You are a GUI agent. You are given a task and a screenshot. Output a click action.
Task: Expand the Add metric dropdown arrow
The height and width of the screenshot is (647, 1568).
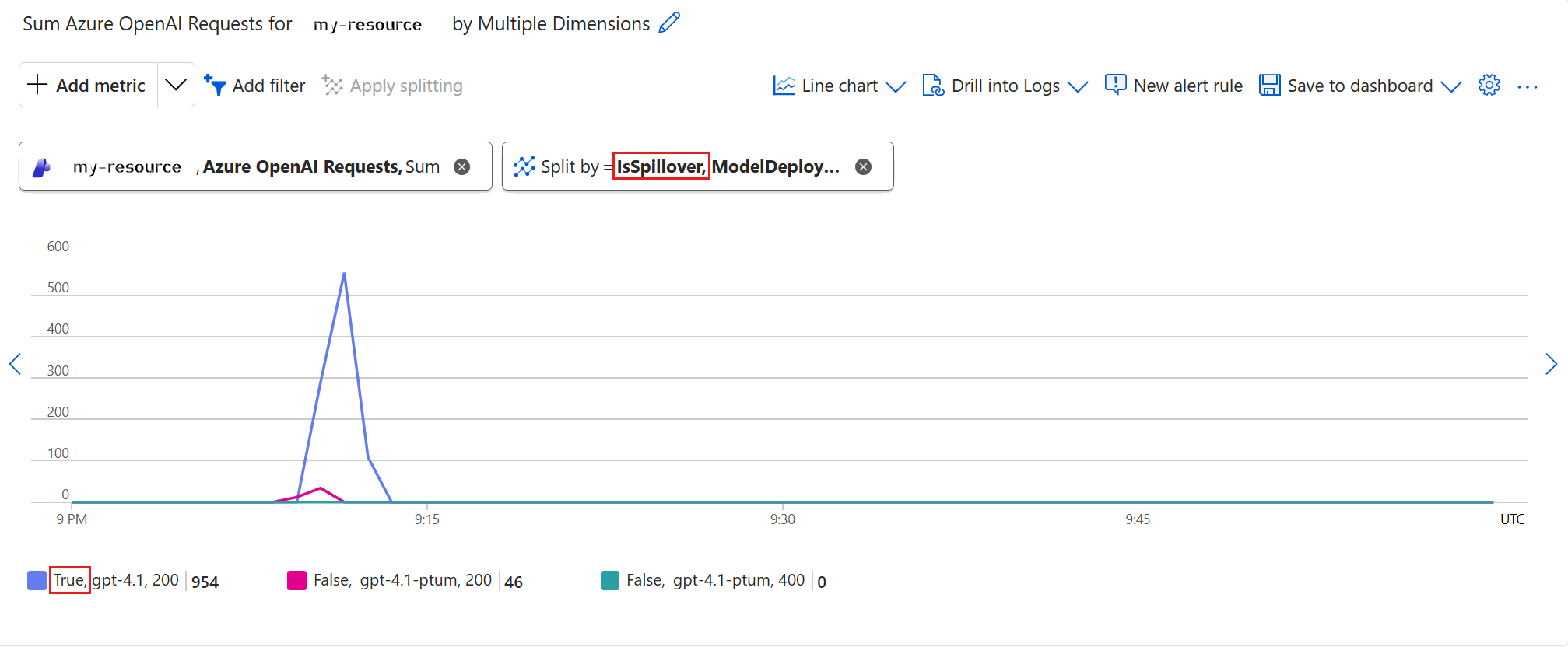click(x=176, y=86)
